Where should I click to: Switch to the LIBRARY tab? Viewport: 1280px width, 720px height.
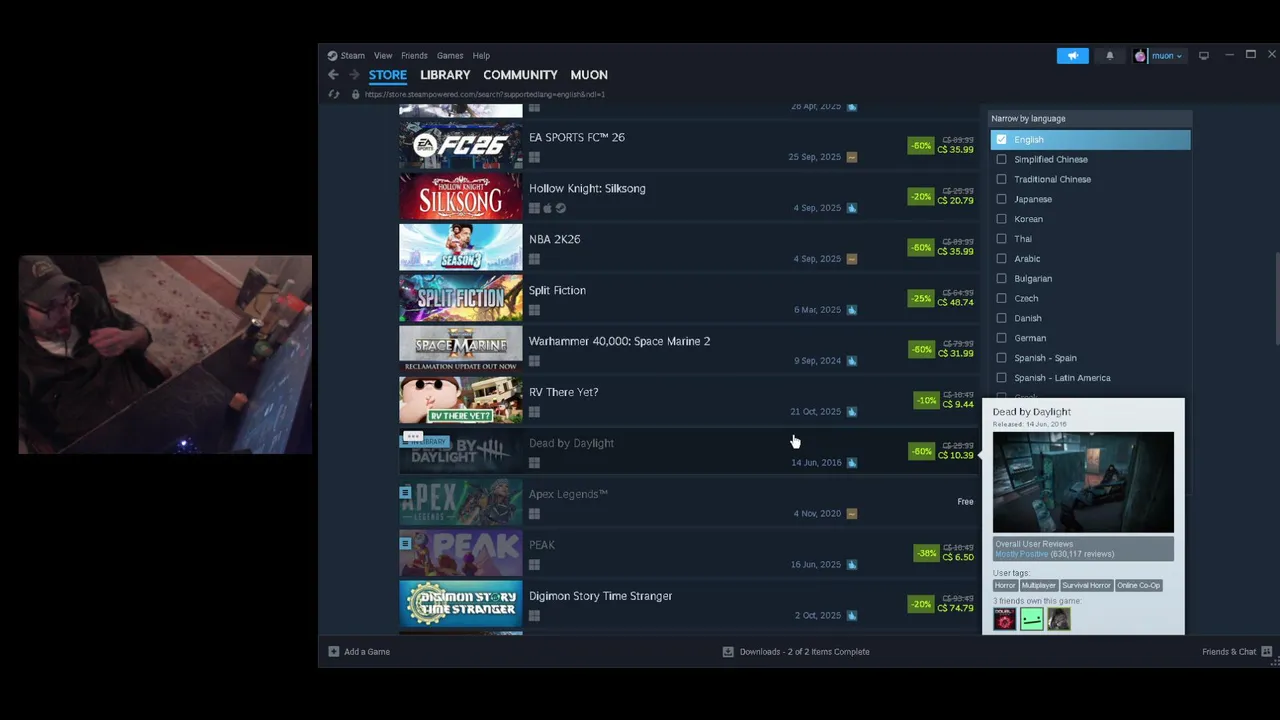(445, 75)
